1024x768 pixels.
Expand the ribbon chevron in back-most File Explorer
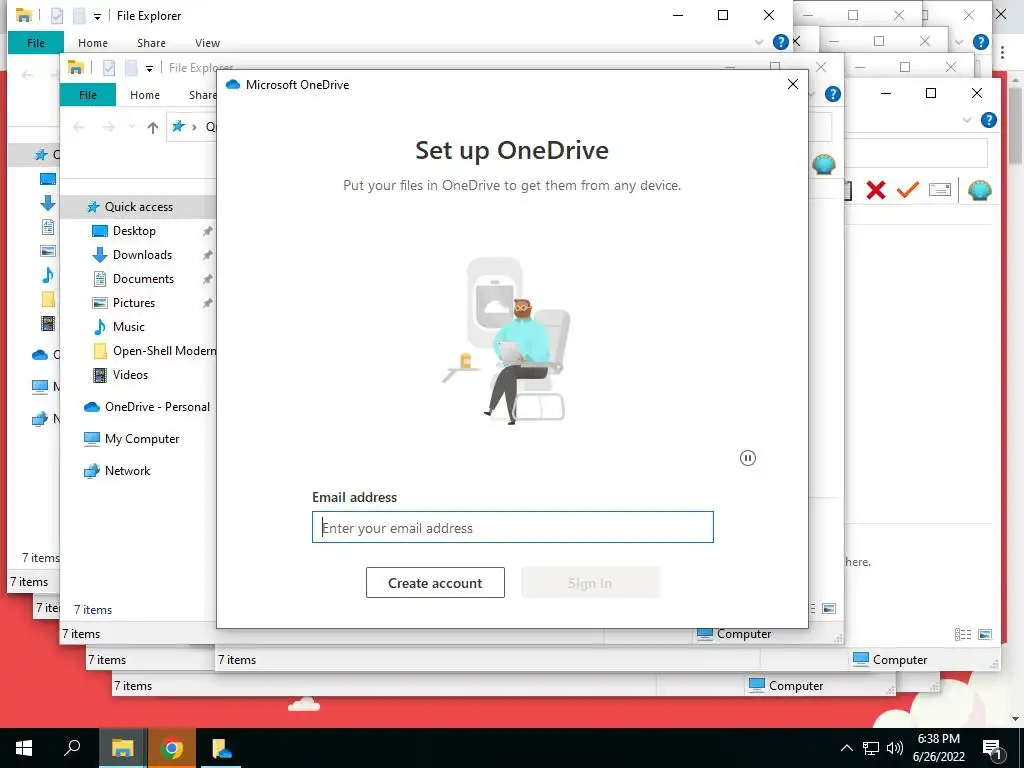tap(759, 42)
